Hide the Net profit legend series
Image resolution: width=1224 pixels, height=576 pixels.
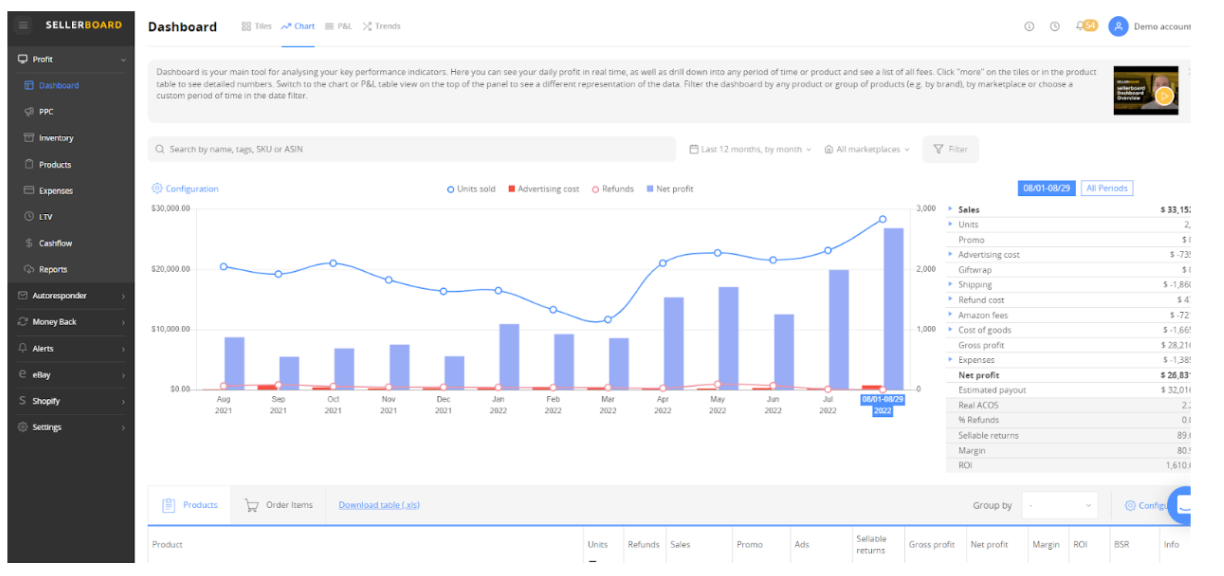pyautogui.click(x=670, y=189)
